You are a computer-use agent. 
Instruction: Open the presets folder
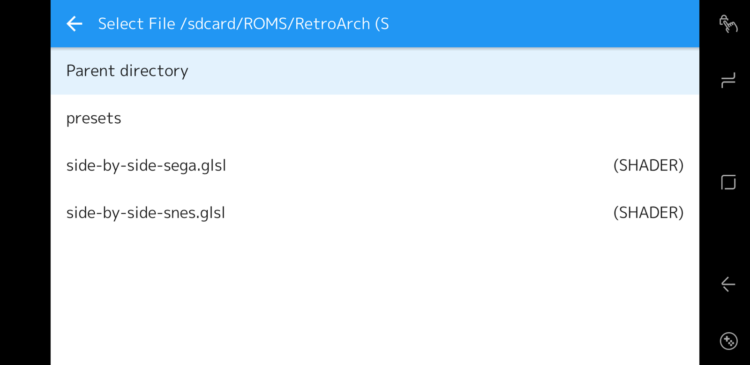coord(93,119)
